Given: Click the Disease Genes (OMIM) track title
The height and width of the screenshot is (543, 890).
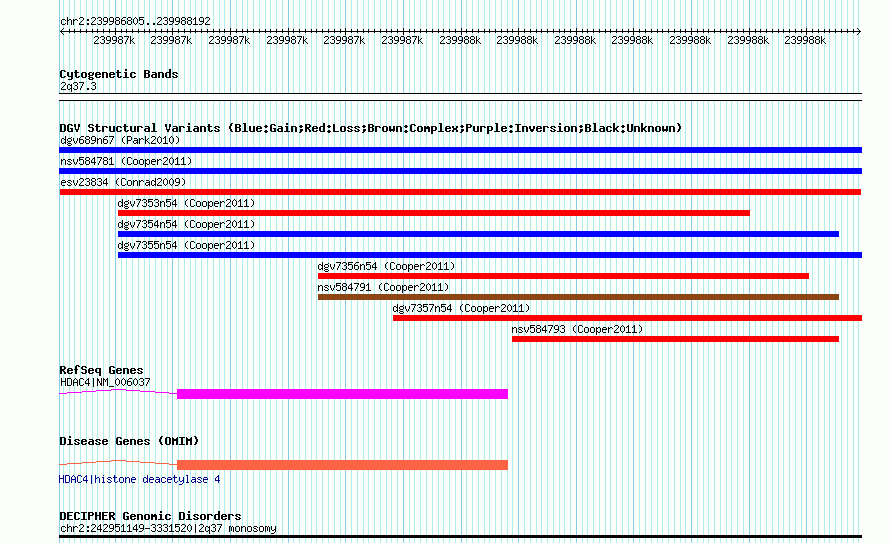Looking at the screenshot, I should 129,441.
